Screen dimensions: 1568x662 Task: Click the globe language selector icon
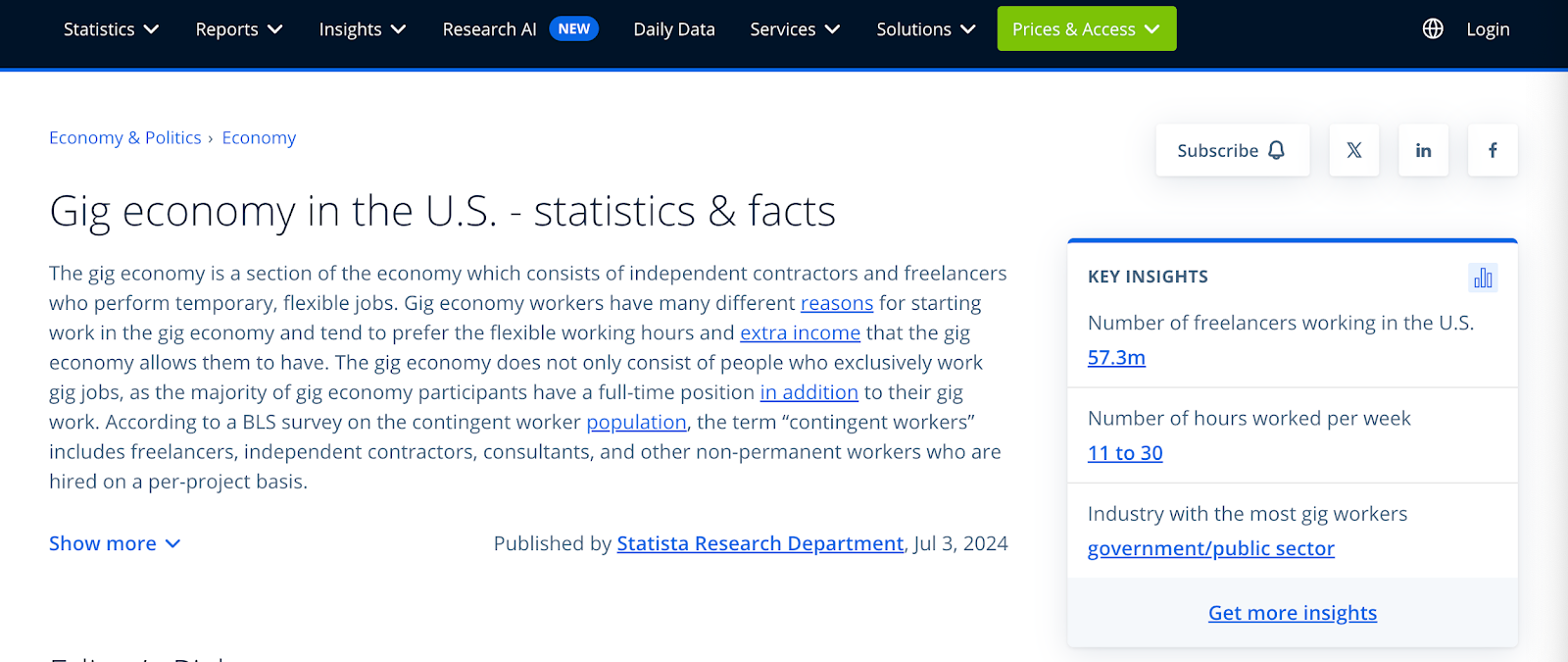[x=1433, y=29]
